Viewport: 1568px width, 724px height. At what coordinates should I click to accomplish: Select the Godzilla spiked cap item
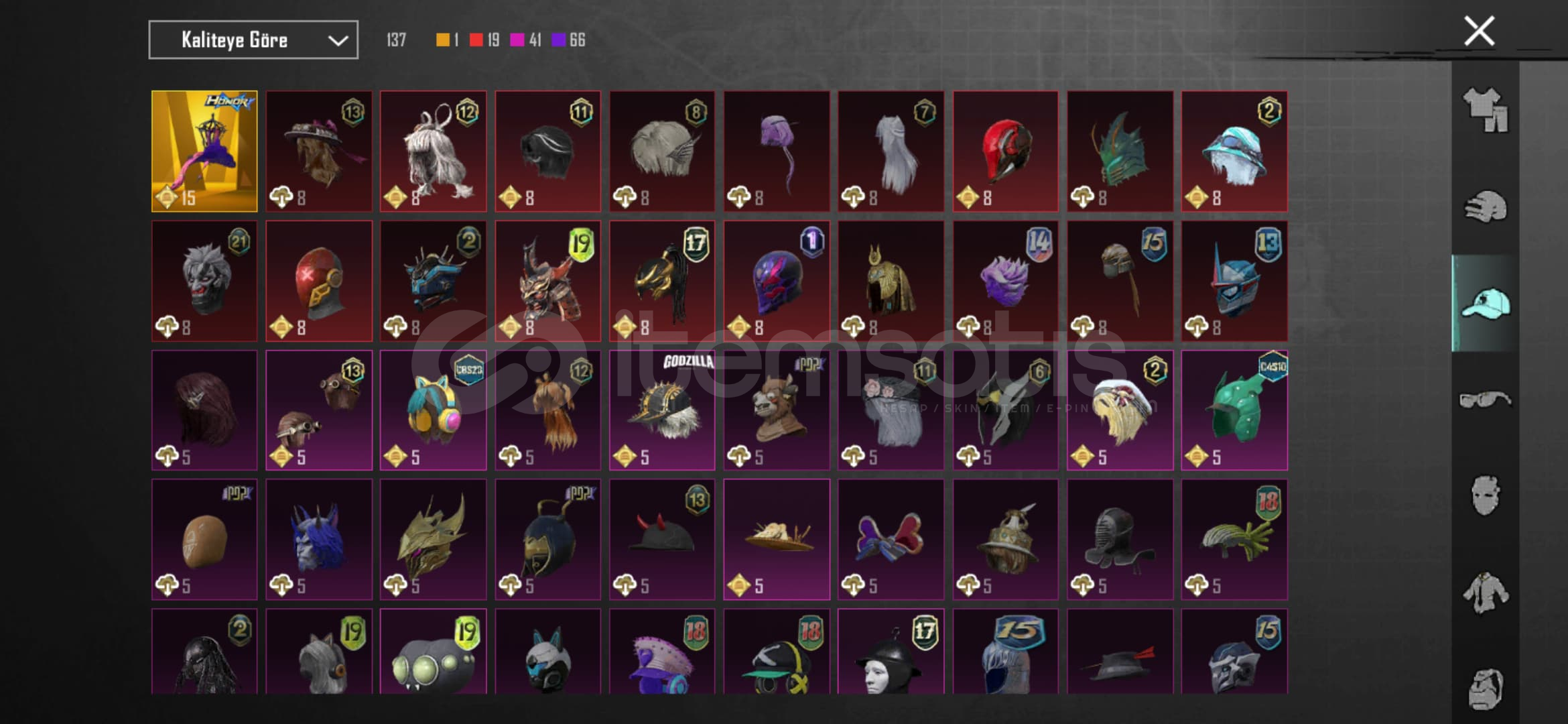coord(662,410)
